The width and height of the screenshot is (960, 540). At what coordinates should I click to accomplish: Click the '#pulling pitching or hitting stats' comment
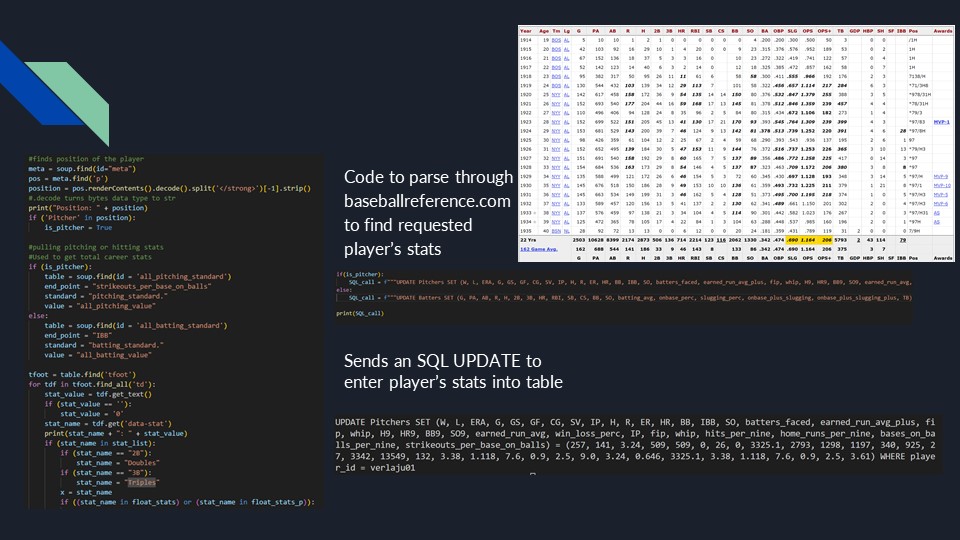coord(96,247)
